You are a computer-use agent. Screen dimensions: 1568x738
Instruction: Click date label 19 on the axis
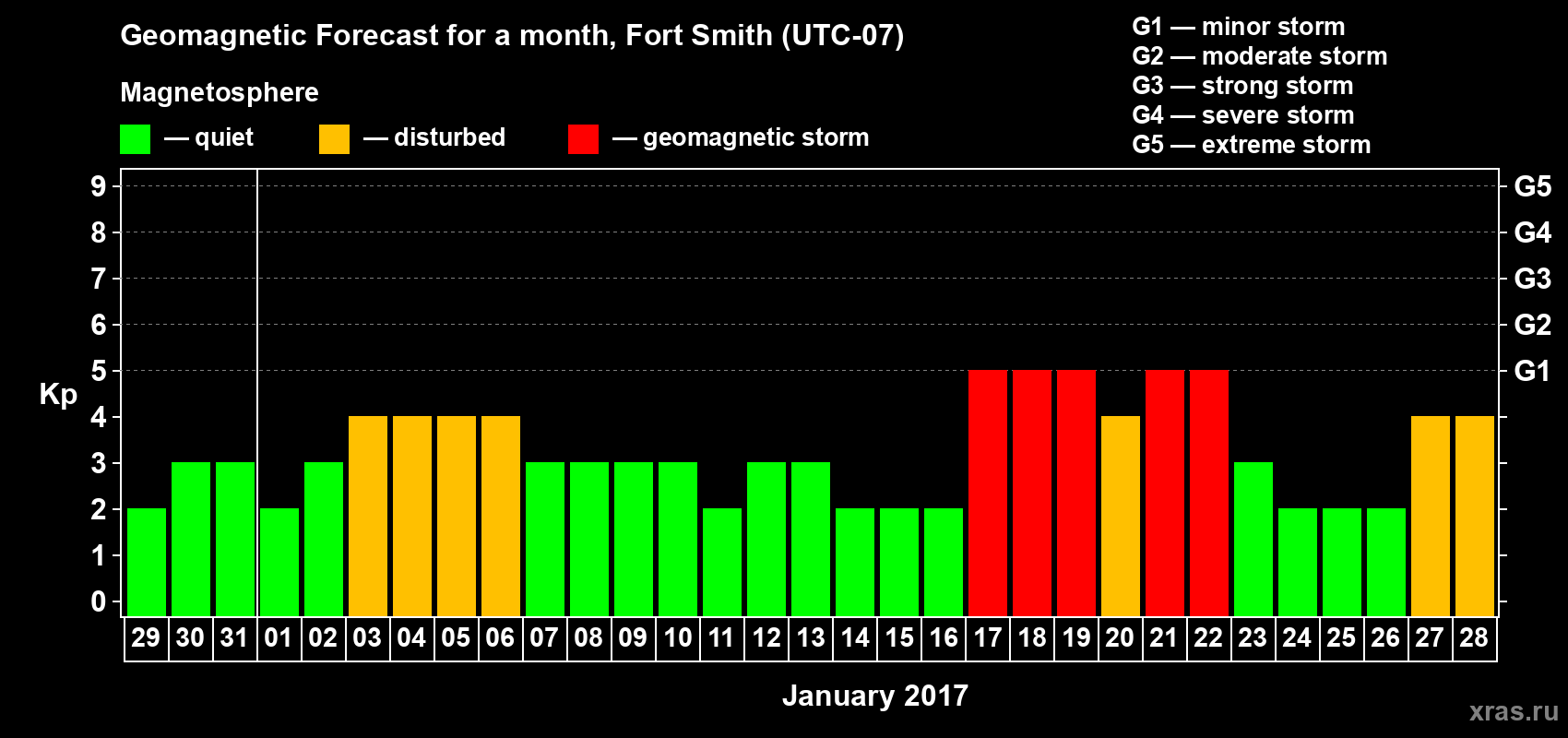pos(1076,637)
